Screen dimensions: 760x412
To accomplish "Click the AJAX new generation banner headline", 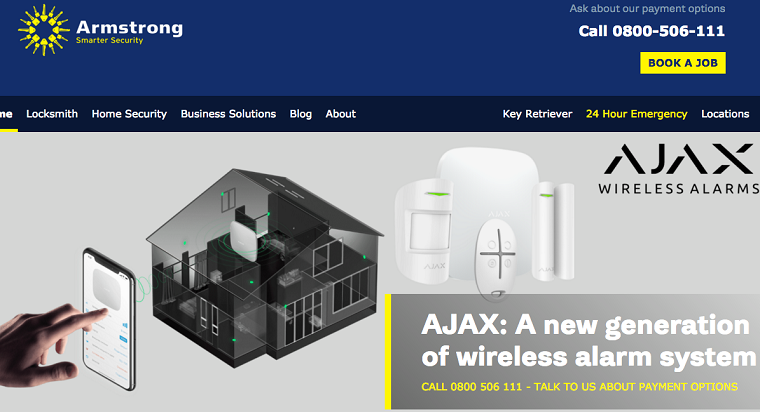I will tap(588, 341).
